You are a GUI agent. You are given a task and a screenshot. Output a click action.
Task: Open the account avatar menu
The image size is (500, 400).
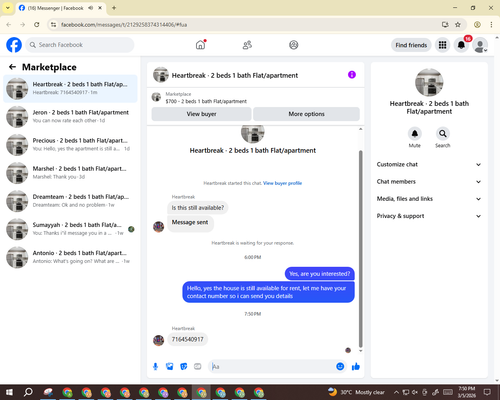click(x=480, y=45)
